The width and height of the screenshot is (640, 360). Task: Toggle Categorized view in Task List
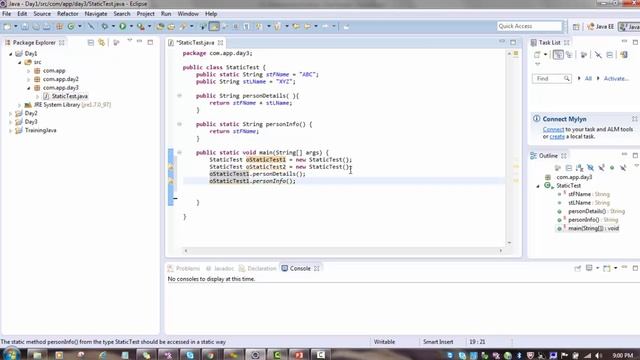pyautogui.click(x=558, y=55)
